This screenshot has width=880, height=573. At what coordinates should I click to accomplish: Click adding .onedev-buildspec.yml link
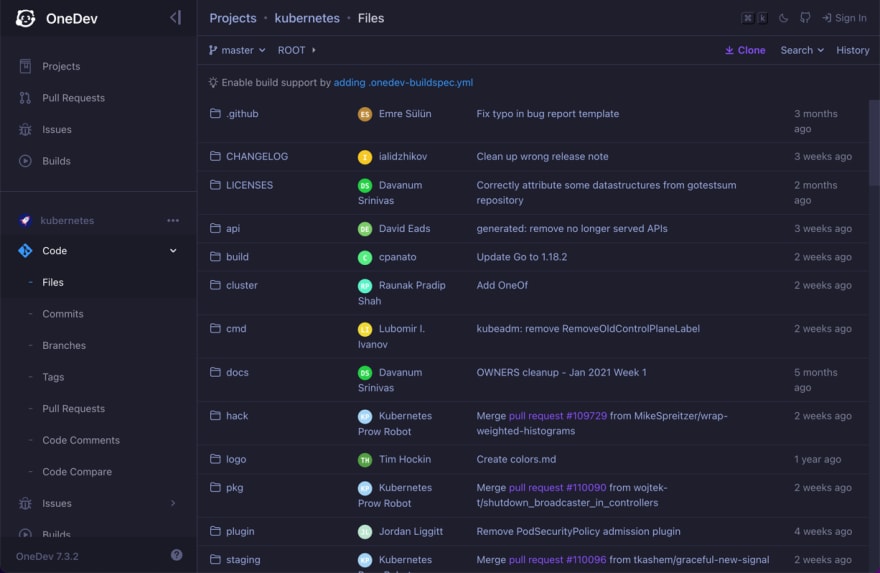click(403, 82)
